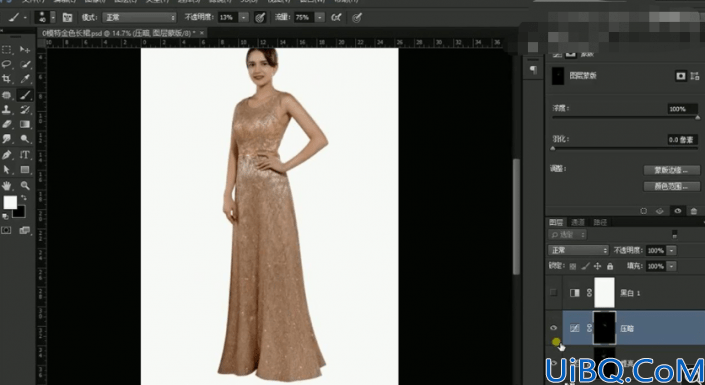705x385 pixels.
Task: Toggle Quick Mask mode
Action: click(x=6, y=230)
